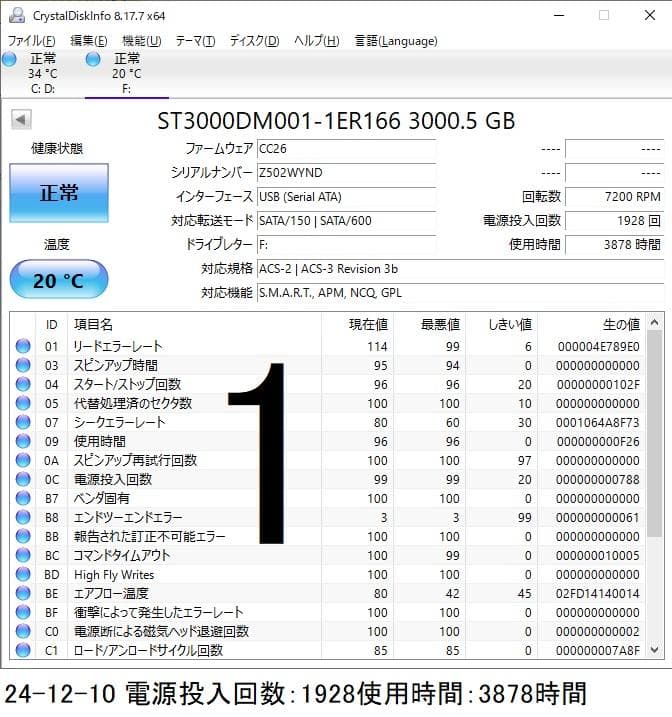
Task: Click status orb for BC コマンドタイムアウト
Action: pyautogui.click(x=23, y=555)
